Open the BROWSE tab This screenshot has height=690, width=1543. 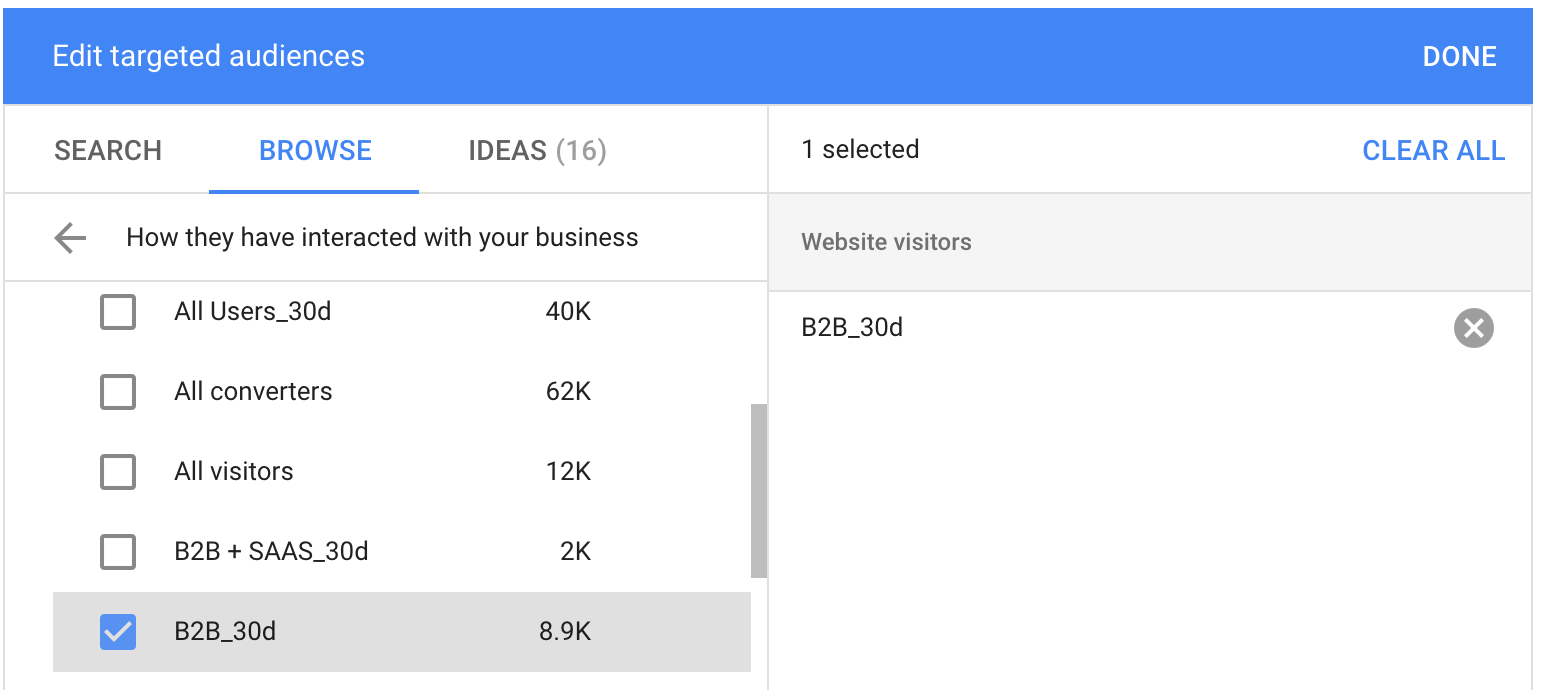[315, 151]
